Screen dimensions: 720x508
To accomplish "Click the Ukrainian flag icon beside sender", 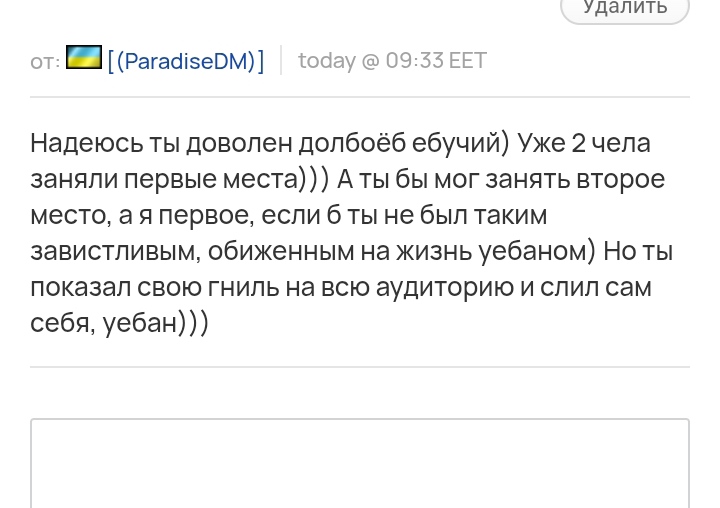I will [84, 57].
